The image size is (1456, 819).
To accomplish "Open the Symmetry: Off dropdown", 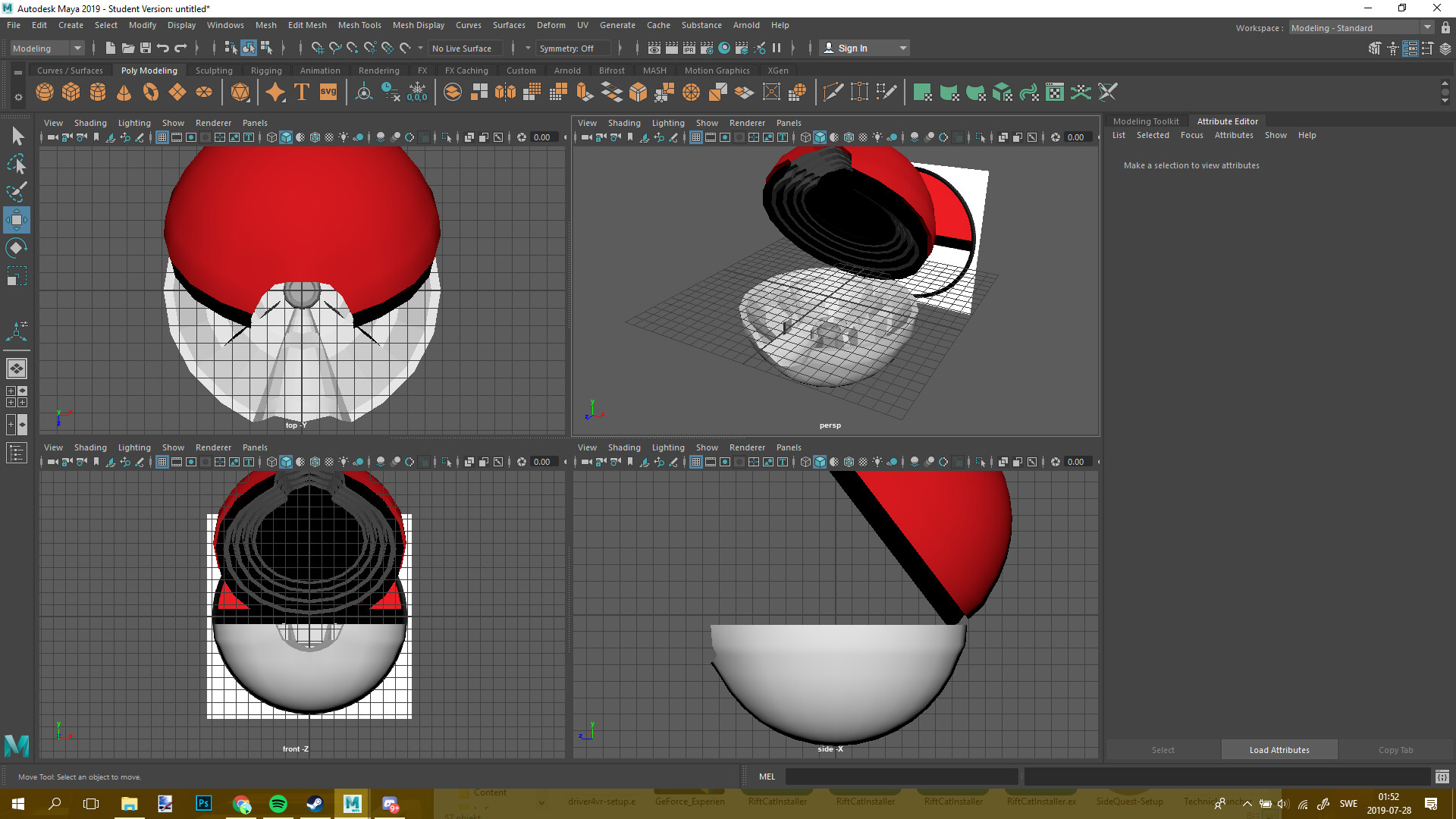I will coord(573,48).
